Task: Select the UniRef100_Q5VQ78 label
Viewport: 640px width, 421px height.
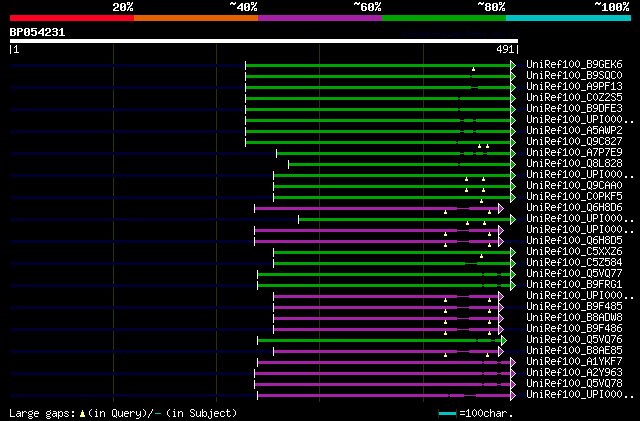Action: tap(574, 384)
